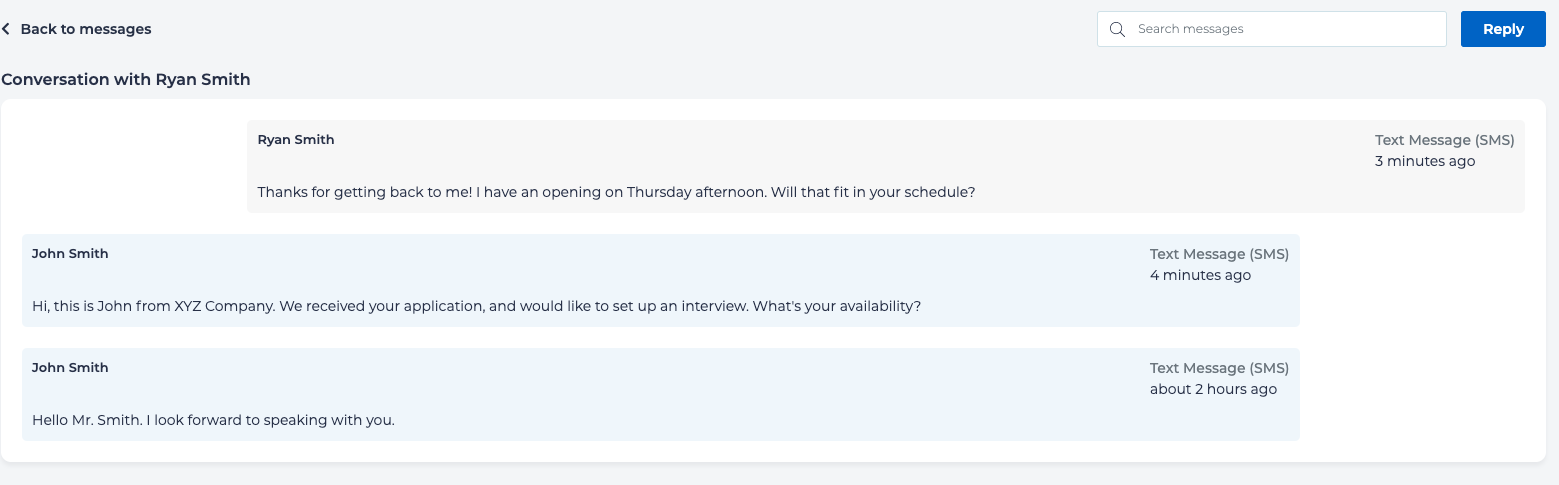Select the Hello Mr. Smith message text
Viewport: 1559px width, 485px height.
click(213, 420)
